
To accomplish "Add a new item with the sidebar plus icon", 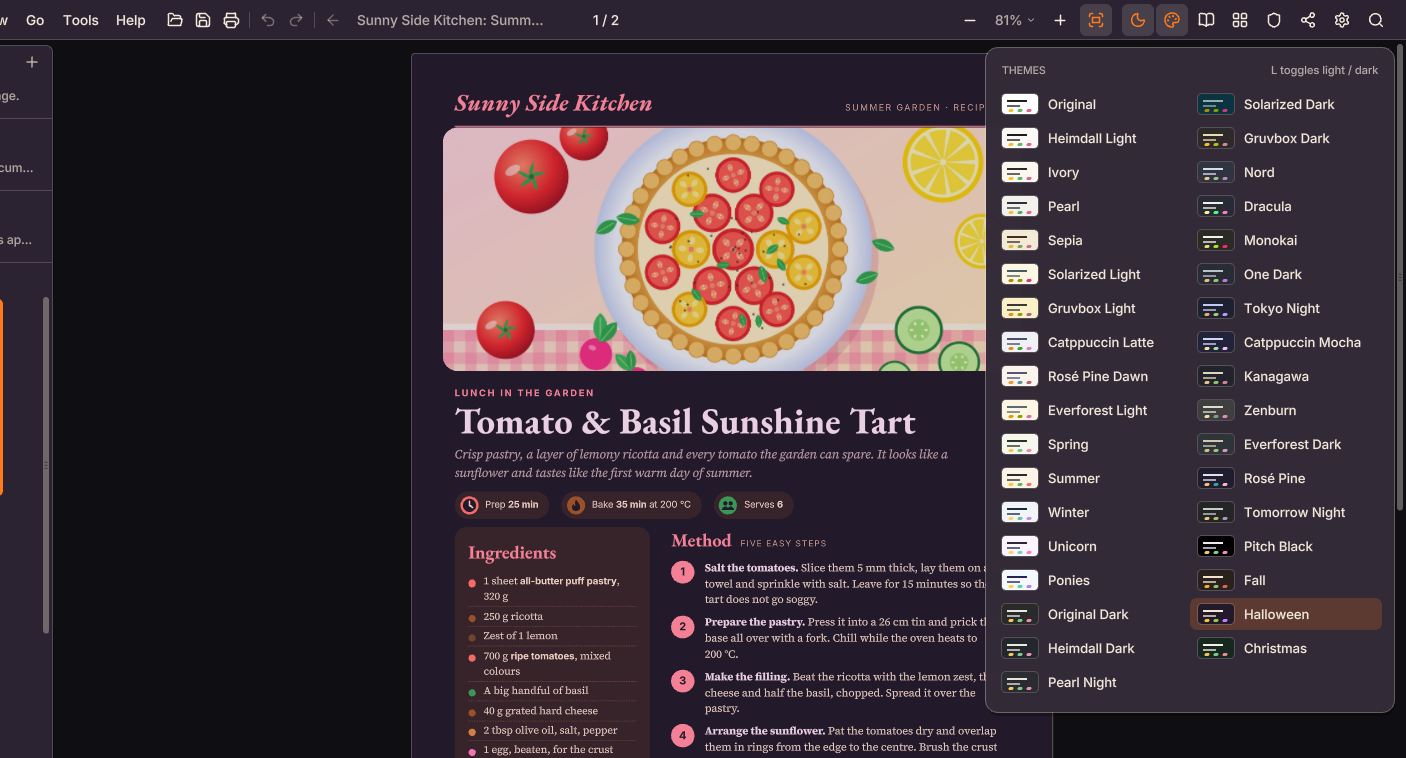I will (x=32, y=62).
